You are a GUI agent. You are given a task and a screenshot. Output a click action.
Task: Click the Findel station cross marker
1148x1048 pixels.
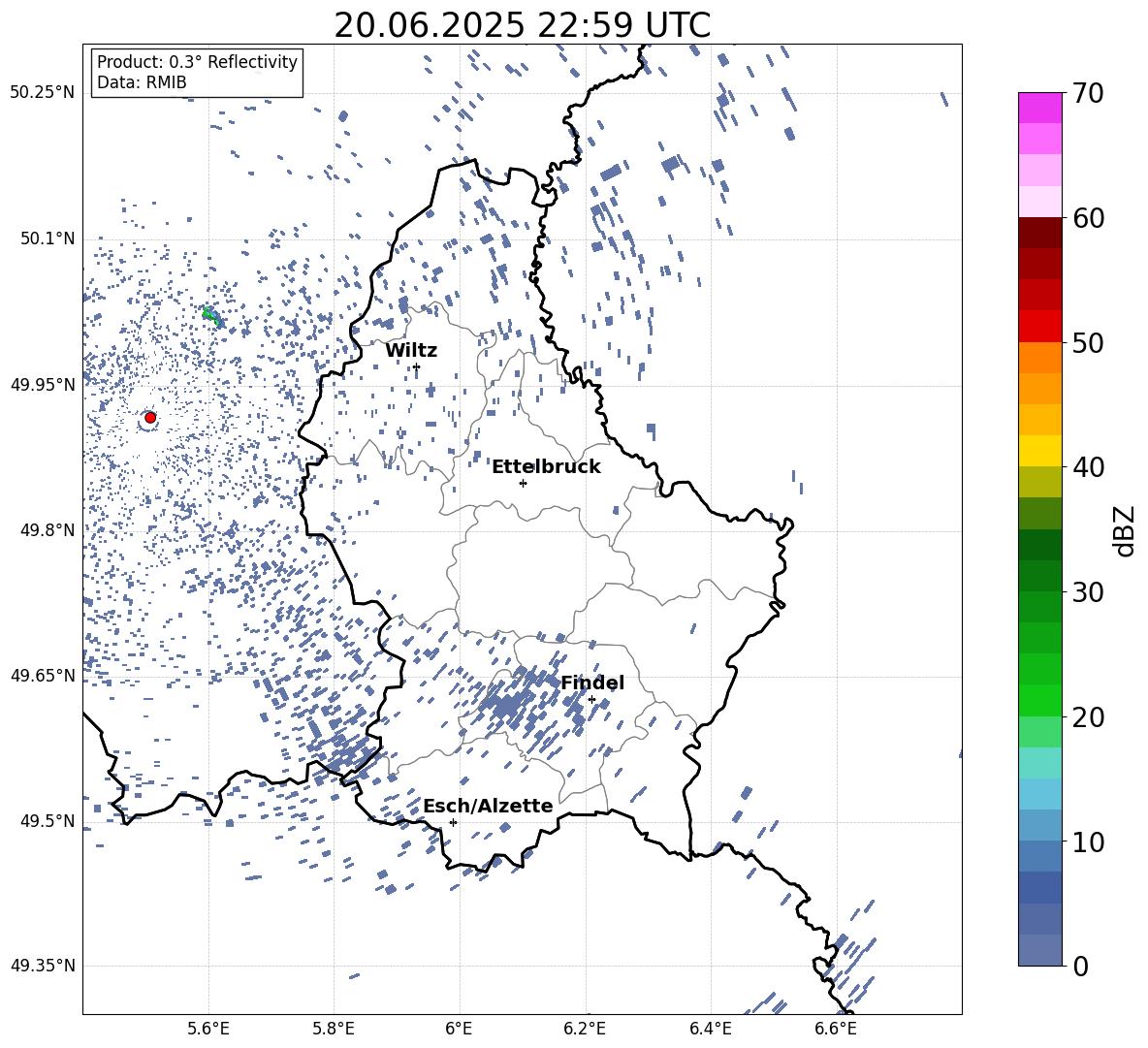click(x=591, y=700)
